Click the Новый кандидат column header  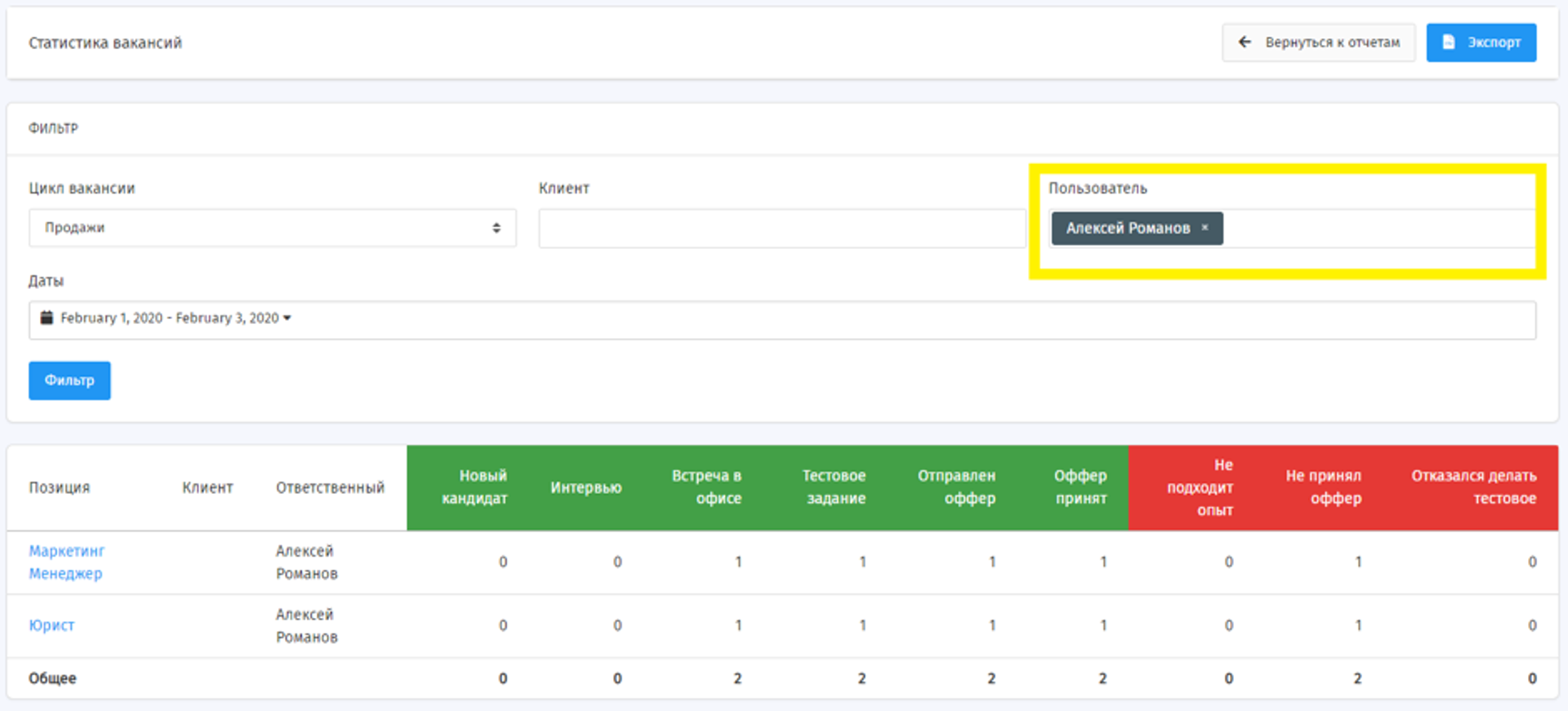(474, 487)
